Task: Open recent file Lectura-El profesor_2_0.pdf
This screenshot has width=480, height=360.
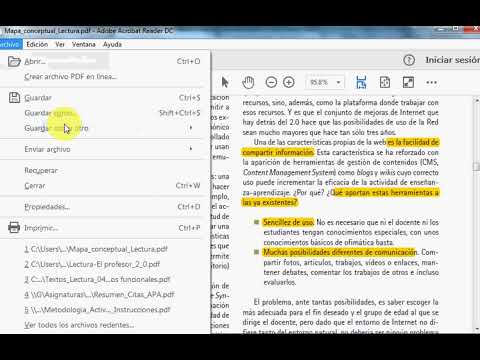Action: coord(92,264)
